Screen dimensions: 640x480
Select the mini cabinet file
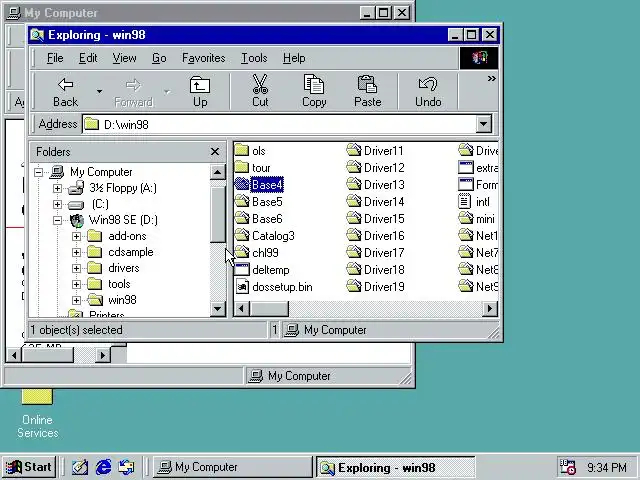[485, 219]
